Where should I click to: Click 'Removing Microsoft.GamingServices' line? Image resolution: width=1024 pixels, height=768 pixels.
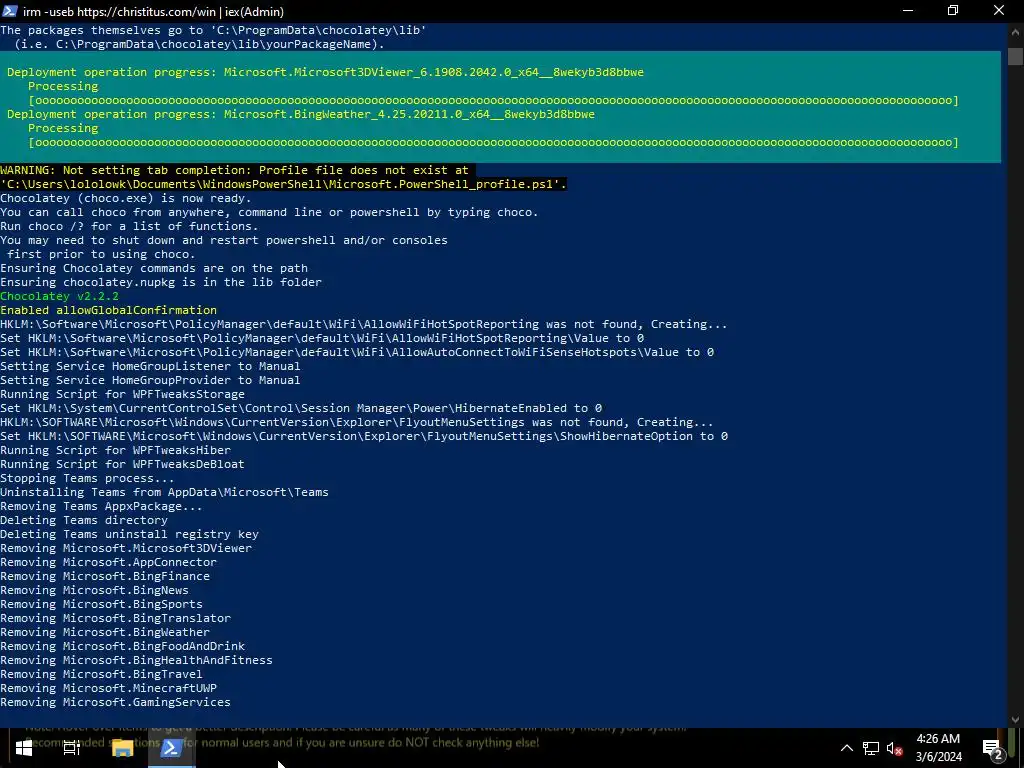(x=115, y=702)
